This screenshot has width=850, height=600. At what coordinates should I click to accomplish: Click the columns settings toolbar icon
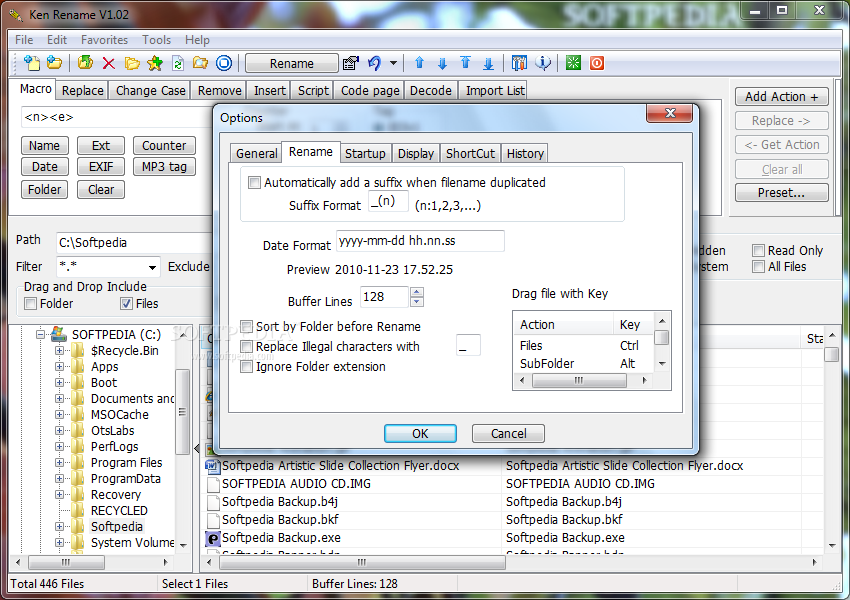(x=519, y=63)
